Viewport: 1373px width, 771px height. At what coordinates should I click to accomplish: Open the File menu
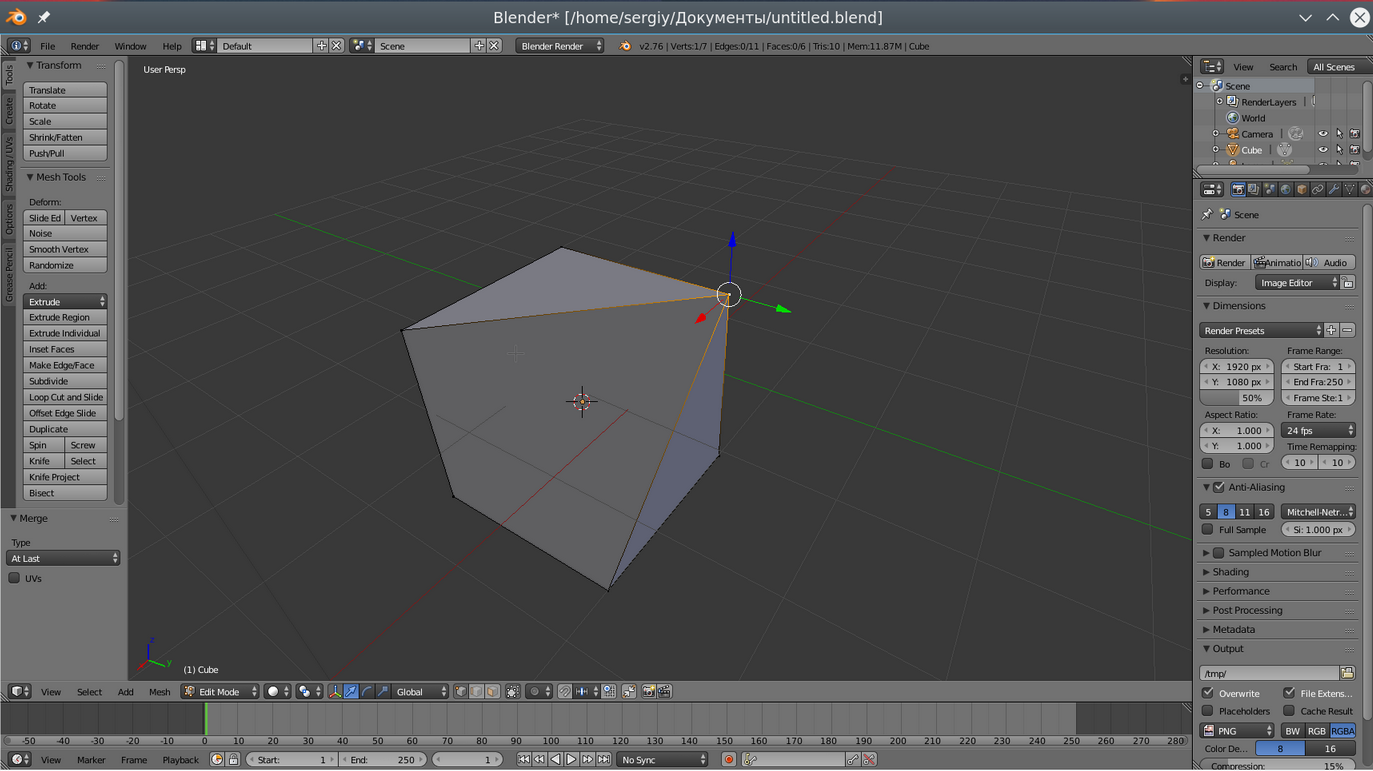click(x=47, y=46)
